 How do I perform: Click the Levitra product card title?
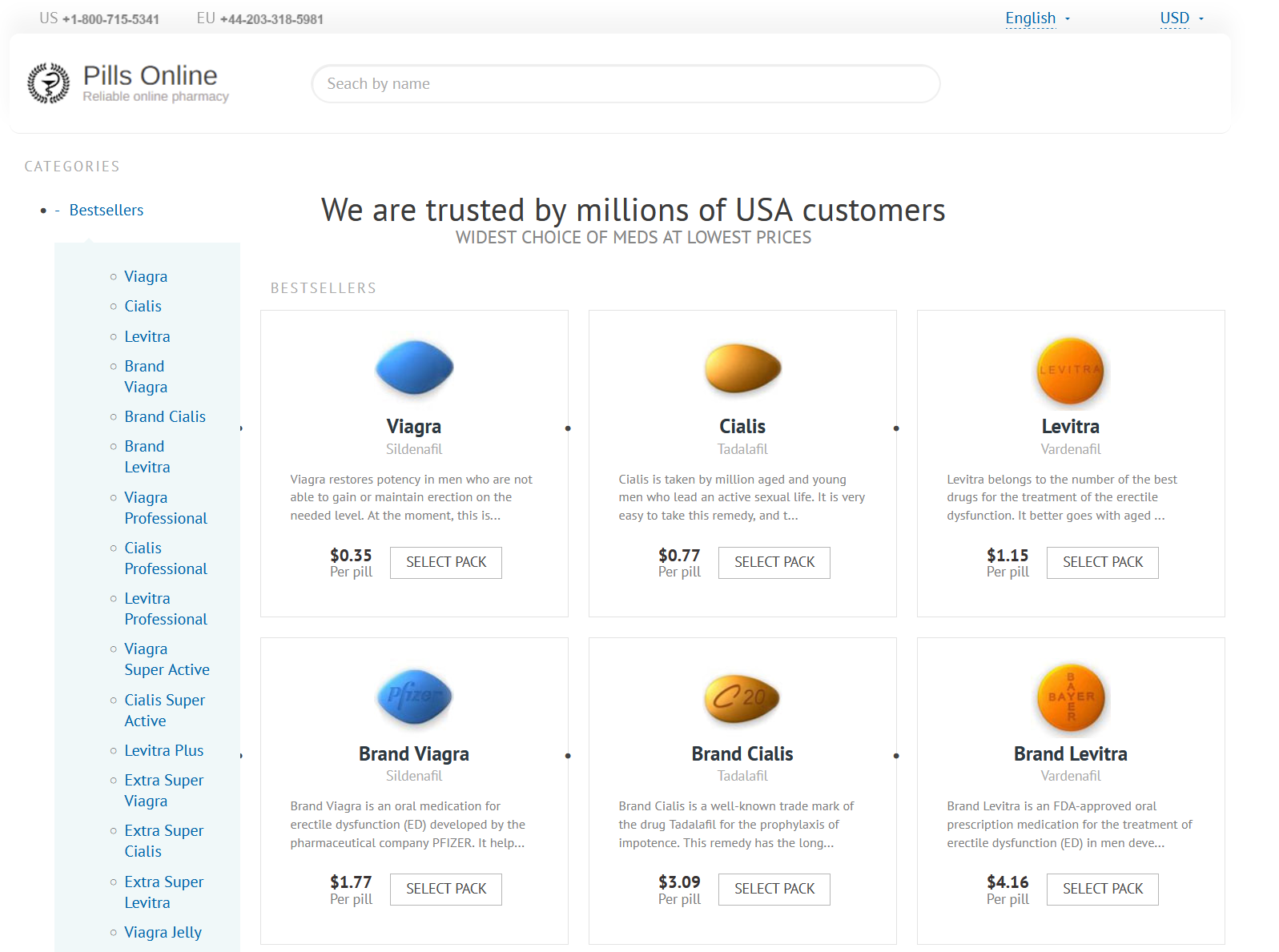coord(1071,427)
